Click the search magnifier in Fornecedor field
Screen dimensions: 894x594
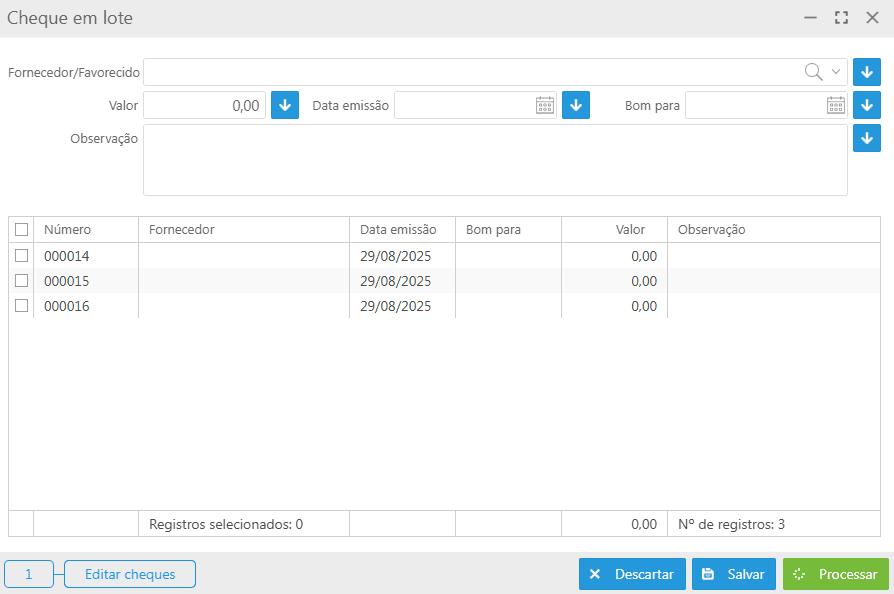814,72
